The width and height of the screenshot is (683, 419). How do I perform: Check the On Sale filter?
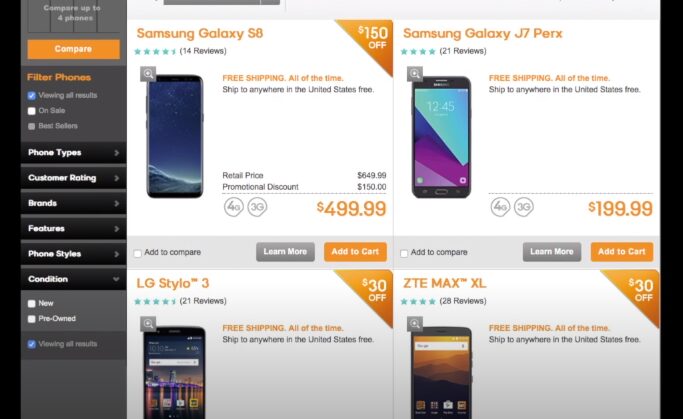31,111
